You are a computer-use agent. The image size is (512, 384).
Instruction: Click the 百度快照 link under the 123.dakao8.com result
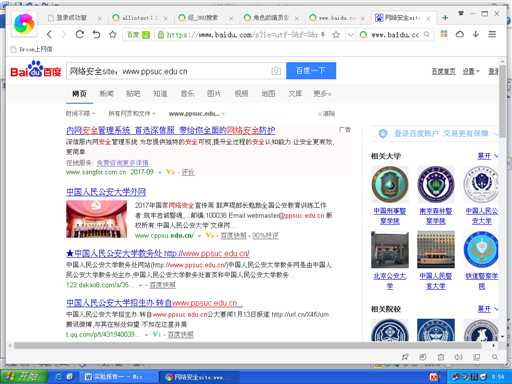point(162,285)
